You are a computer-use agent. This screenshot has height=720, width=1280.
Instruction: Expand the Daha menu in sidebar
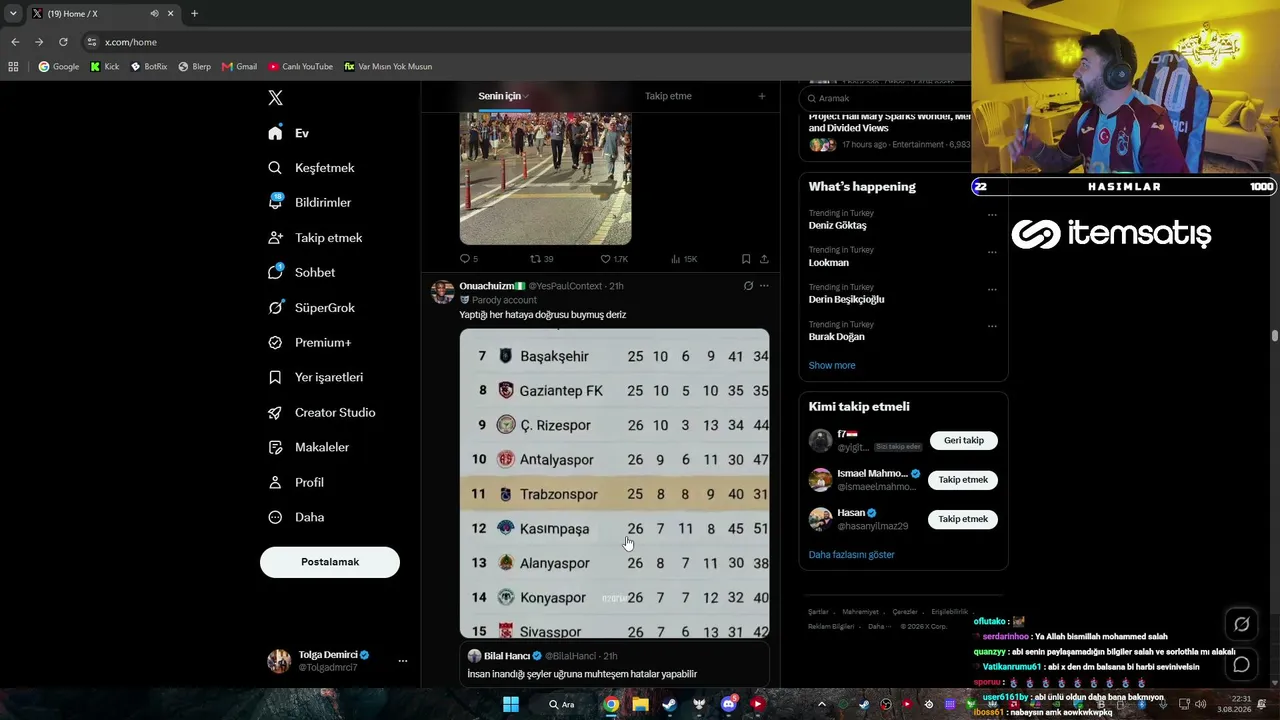pos(297,517)
